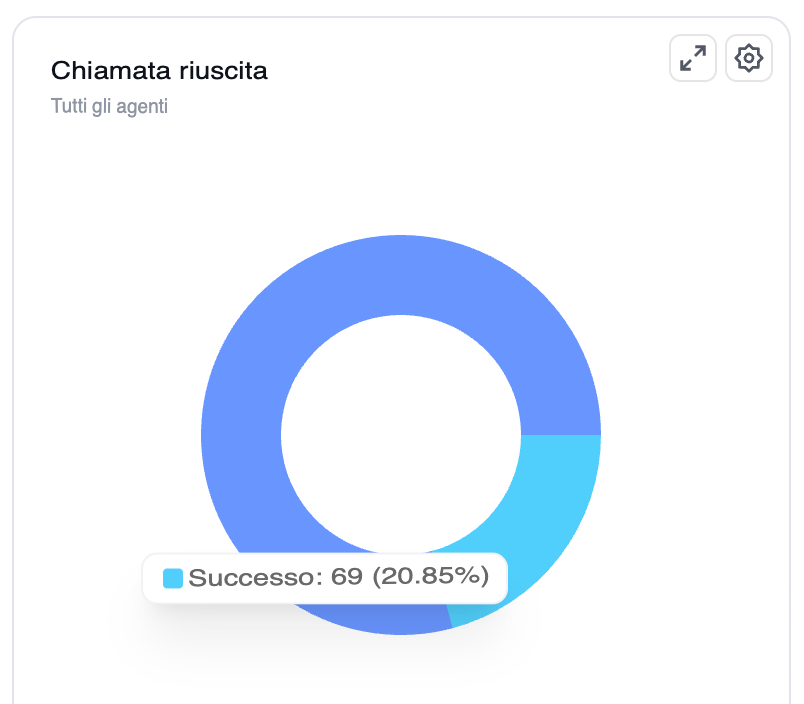Click the "Tutti gli agenti" subtitle

[x=109, y=106]
